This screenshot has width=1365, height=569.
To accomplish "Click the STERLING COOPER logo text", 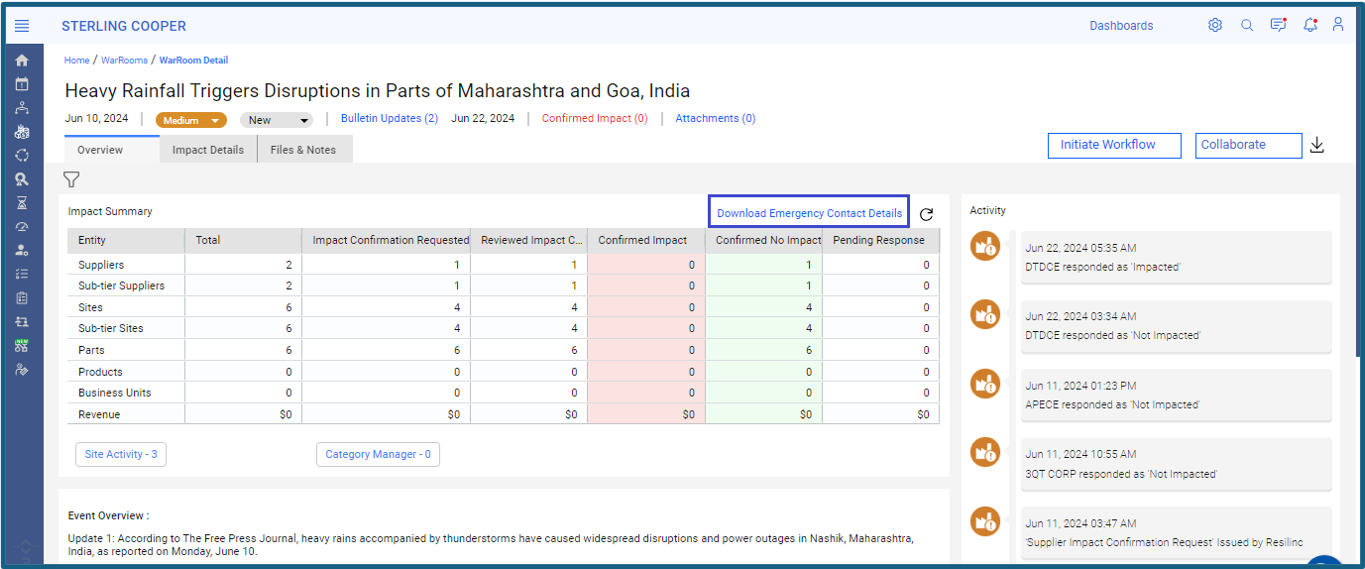I will [124, 26].
